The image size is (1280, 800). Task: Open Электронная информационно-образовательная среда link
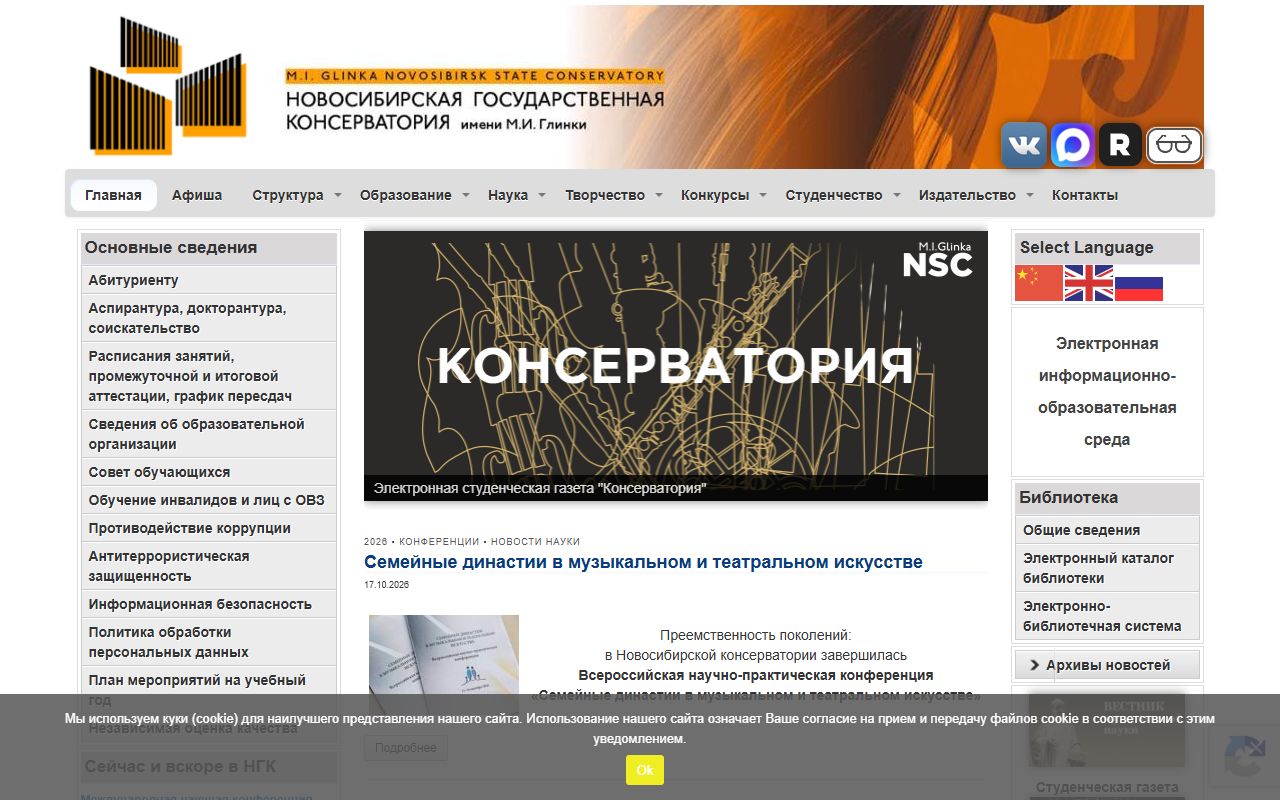click(1107, 391)
